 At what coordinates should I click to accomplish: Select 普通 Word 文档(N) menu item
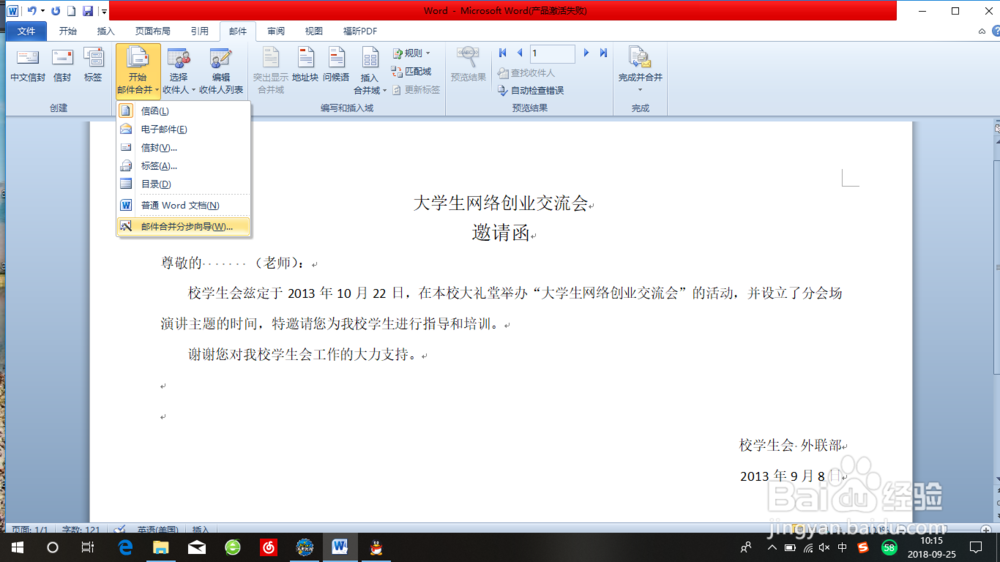pyautogui.click(x=184, y=205)
